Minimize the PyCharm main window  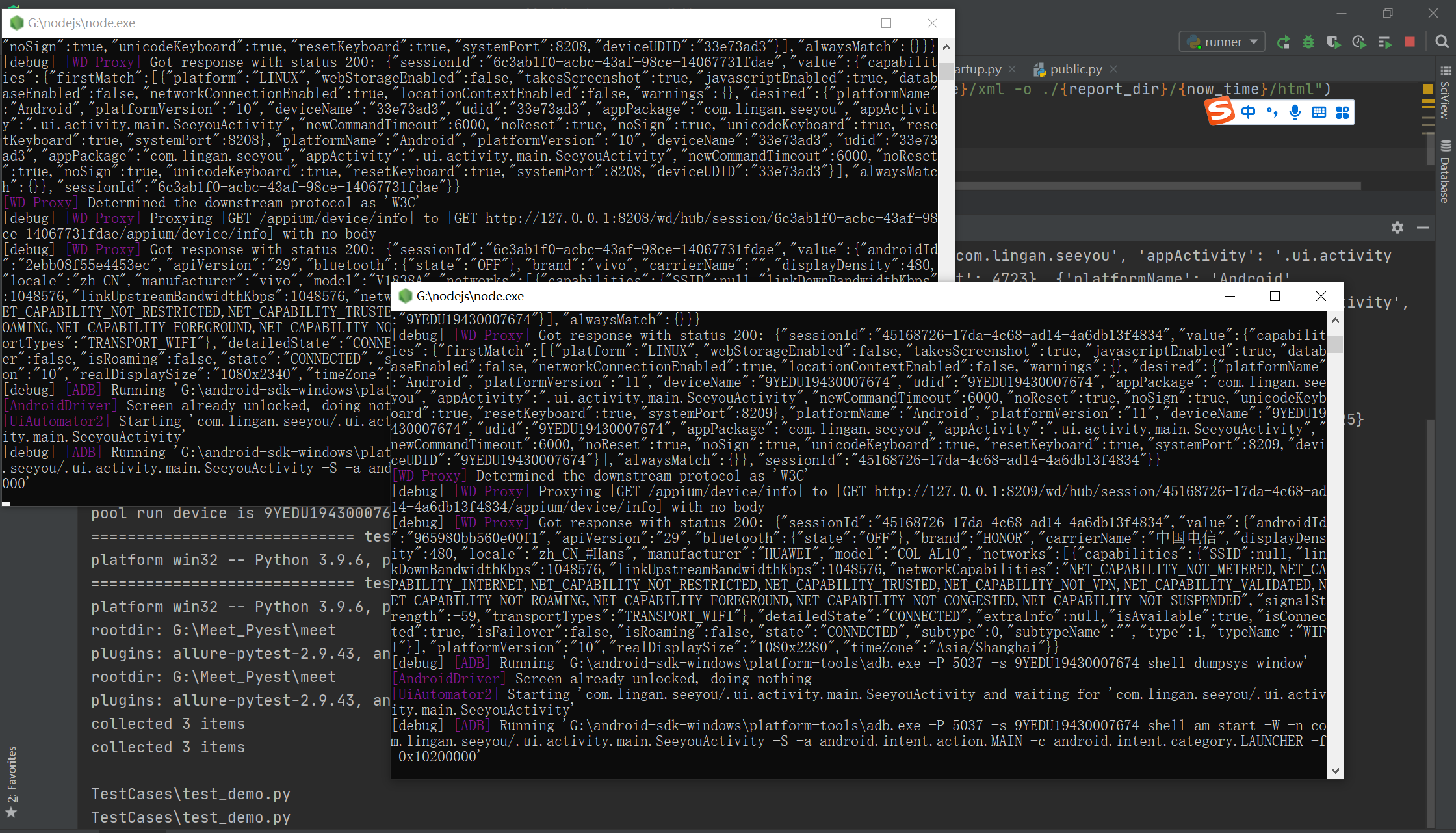tap(1342, 13)
